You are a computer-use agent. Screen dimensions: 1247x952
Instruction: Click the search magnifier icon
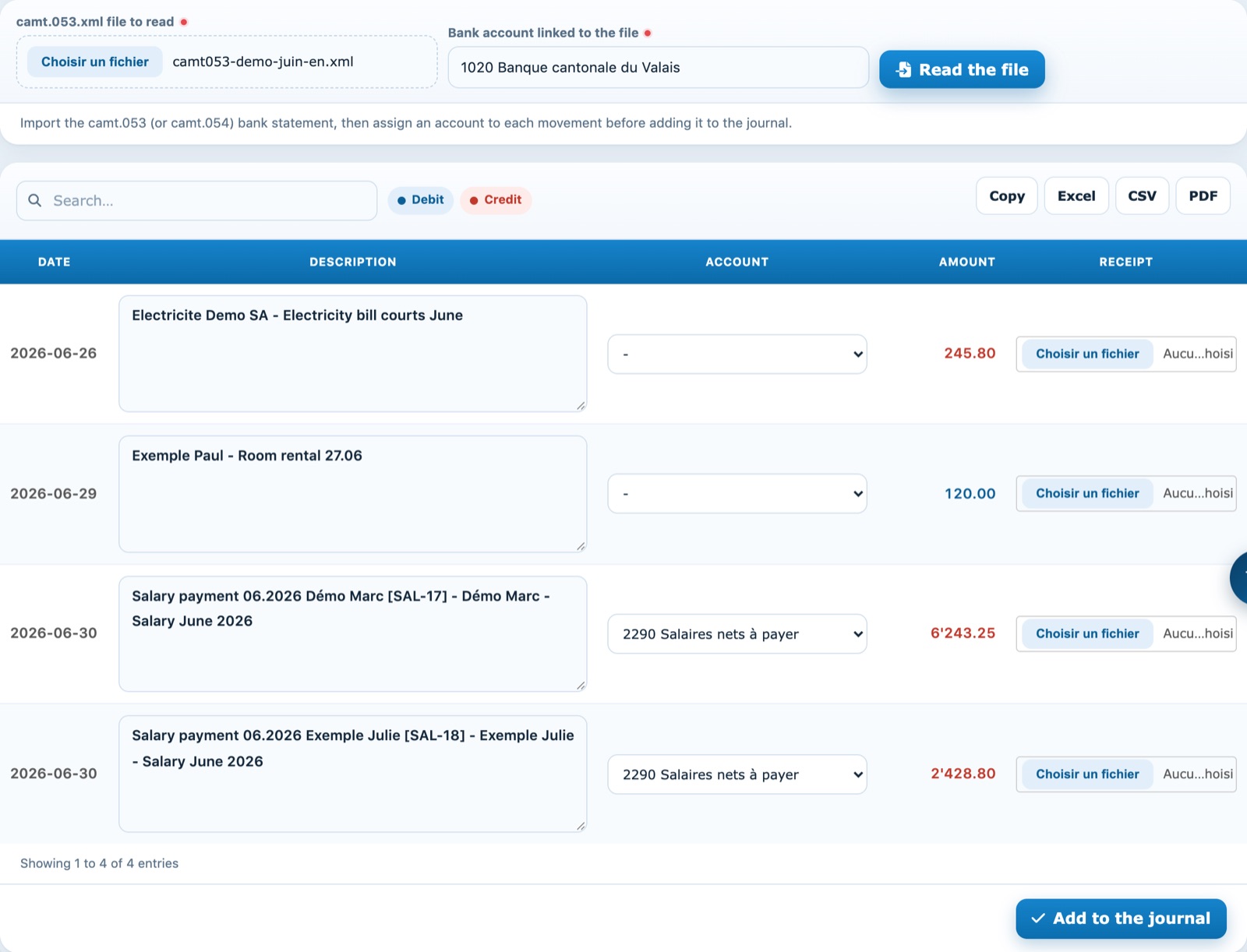34,200
